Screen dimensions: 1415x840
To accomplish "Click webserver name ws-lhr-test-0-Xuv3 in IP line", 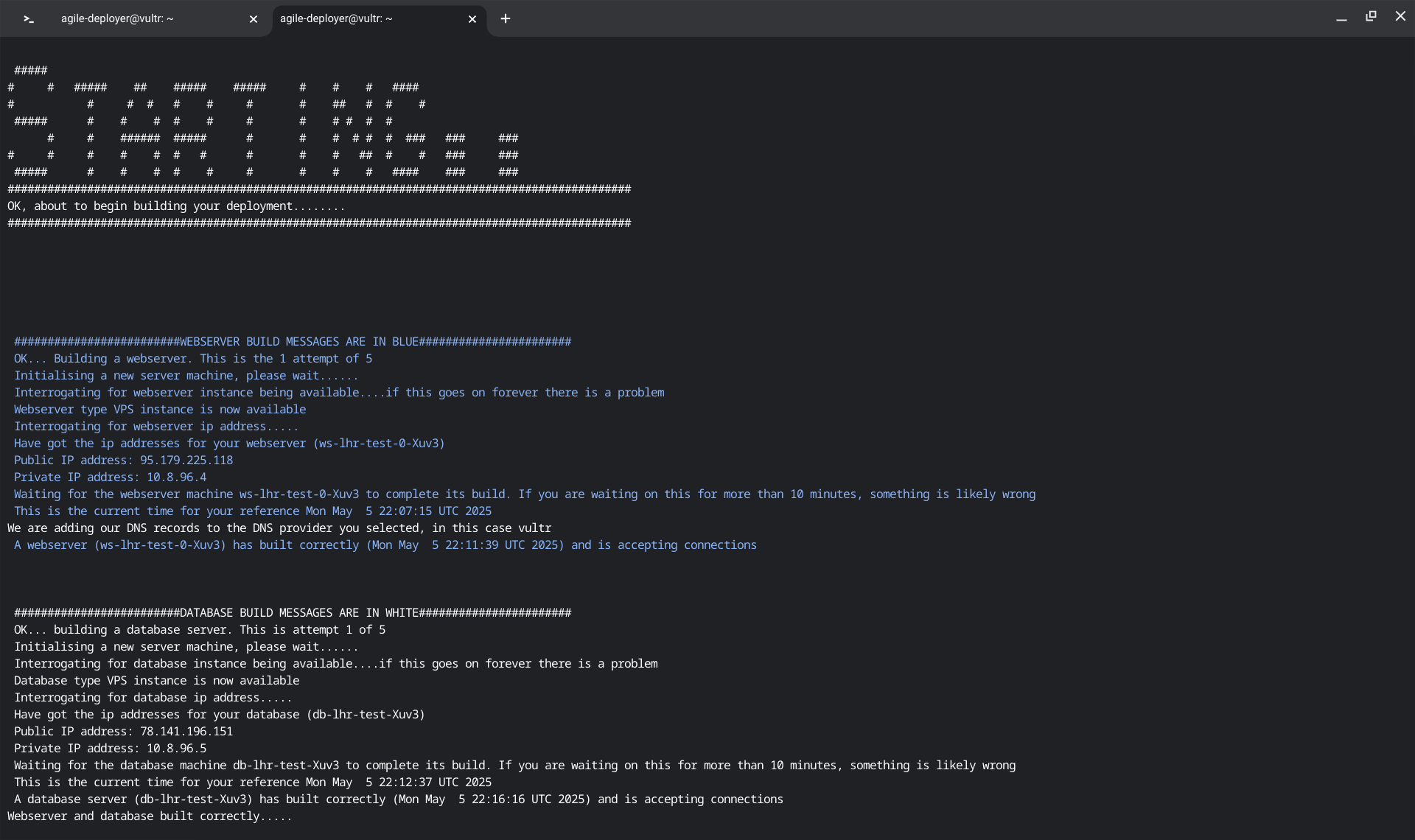I will [380, 444].
